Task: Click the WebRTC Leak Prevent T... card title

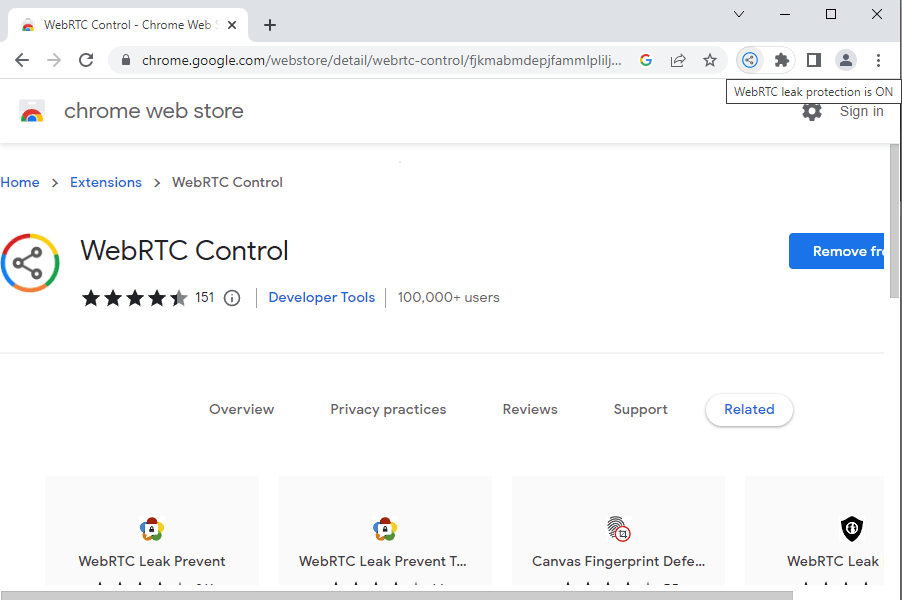Action: click(383, 561)
